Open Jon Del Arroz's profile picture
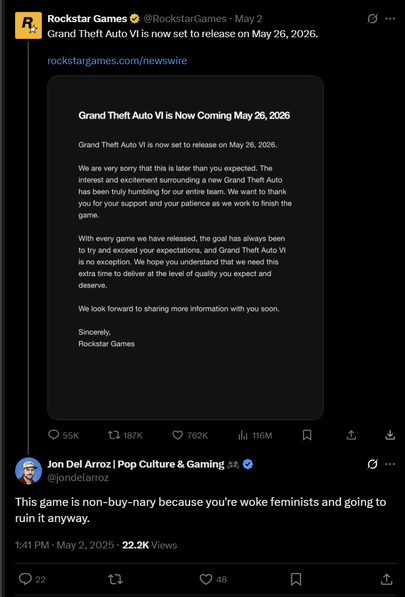Image resolution: width=405 pixels, height=597 pixels. pos(28,471)
